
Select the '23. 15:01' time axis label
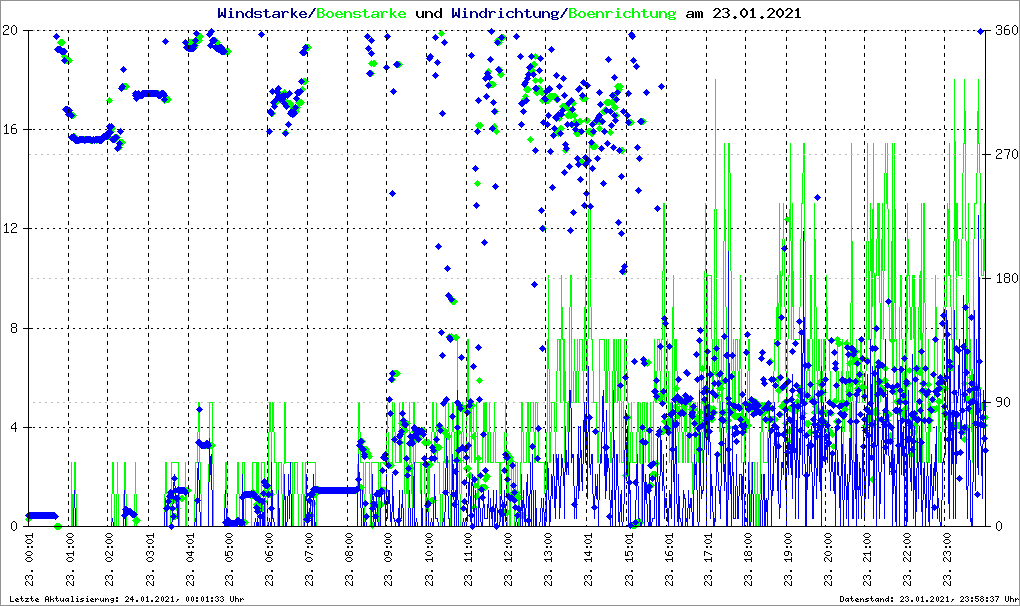click(x=628, y=560)
